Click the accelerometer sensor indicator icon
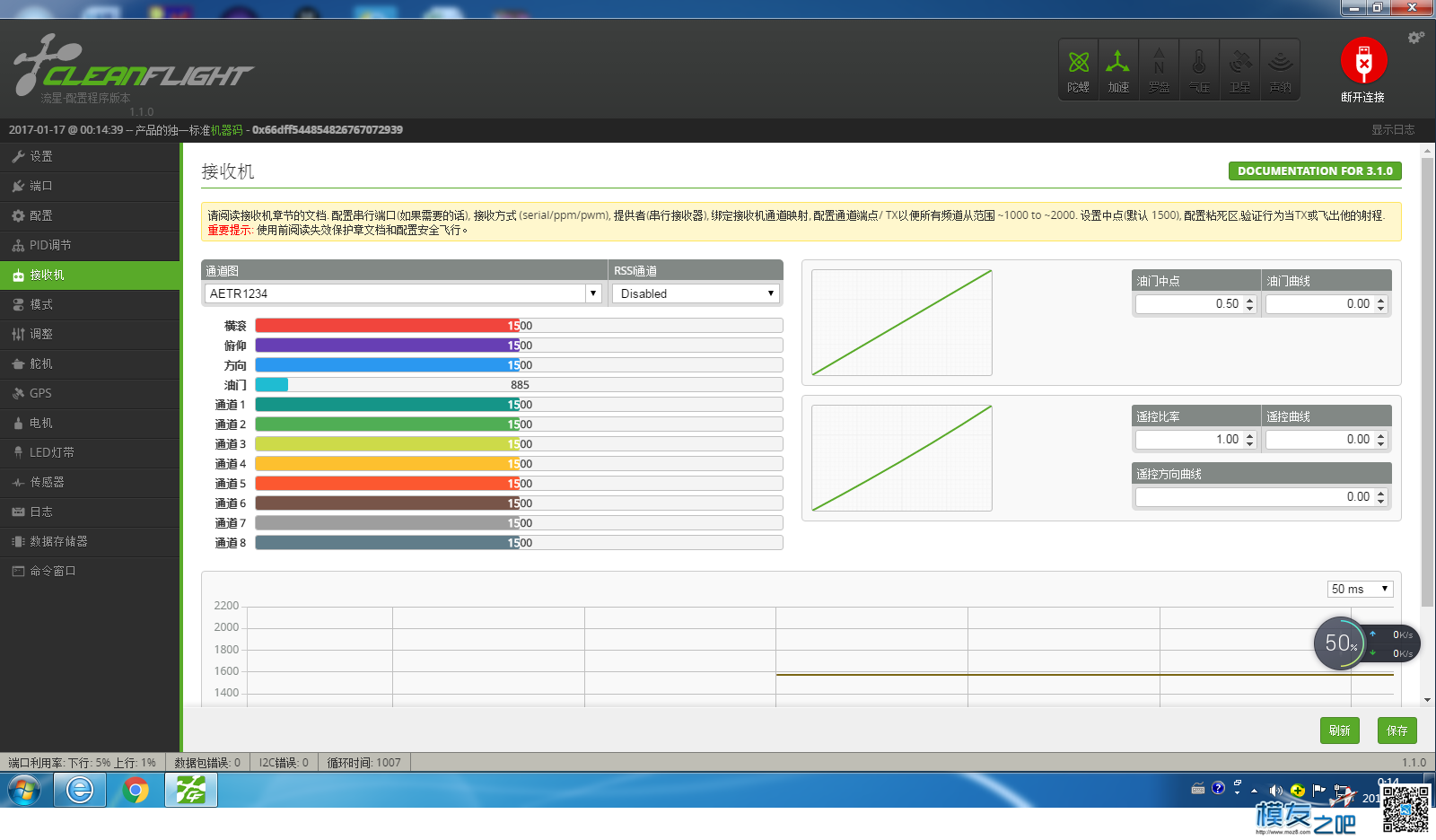The width and height of the screenshot is (1436, 840). tap(1118, 69)
